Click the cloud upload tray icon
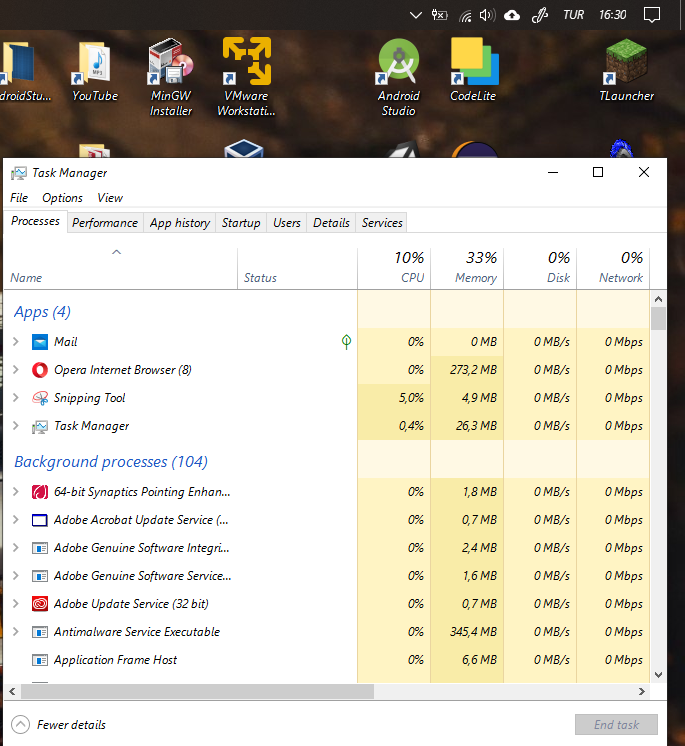 [x=512, y=15]
